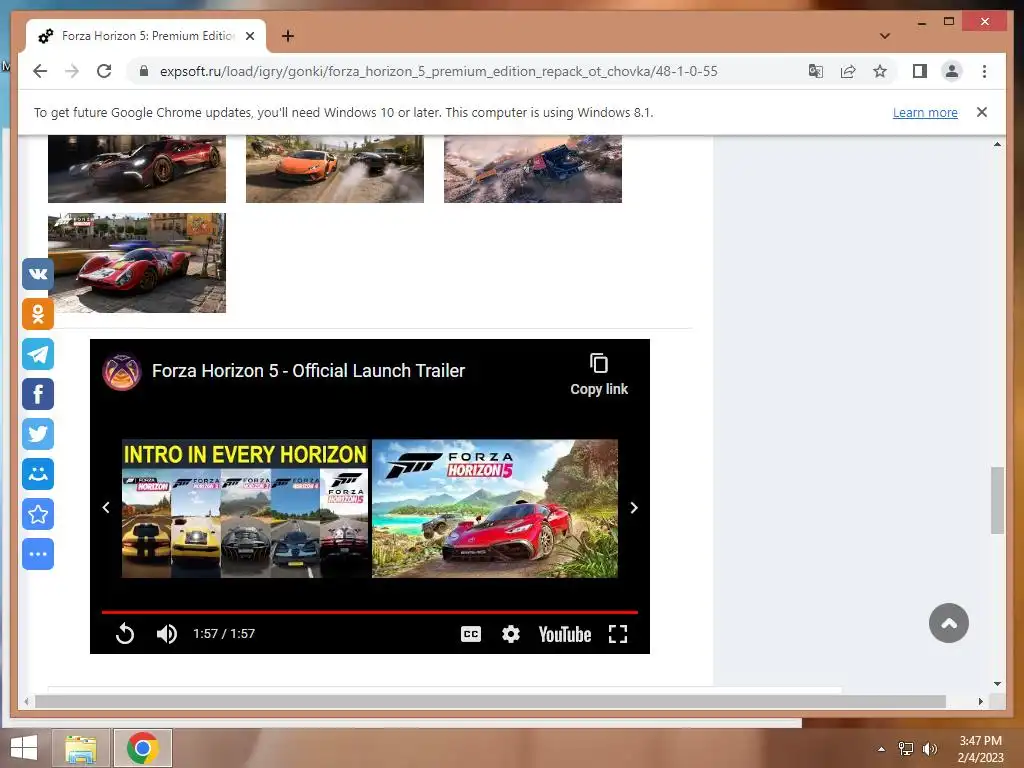
Task: Open red Mercedes night screenshot thumbnail
Action: [x=137, y=169]
